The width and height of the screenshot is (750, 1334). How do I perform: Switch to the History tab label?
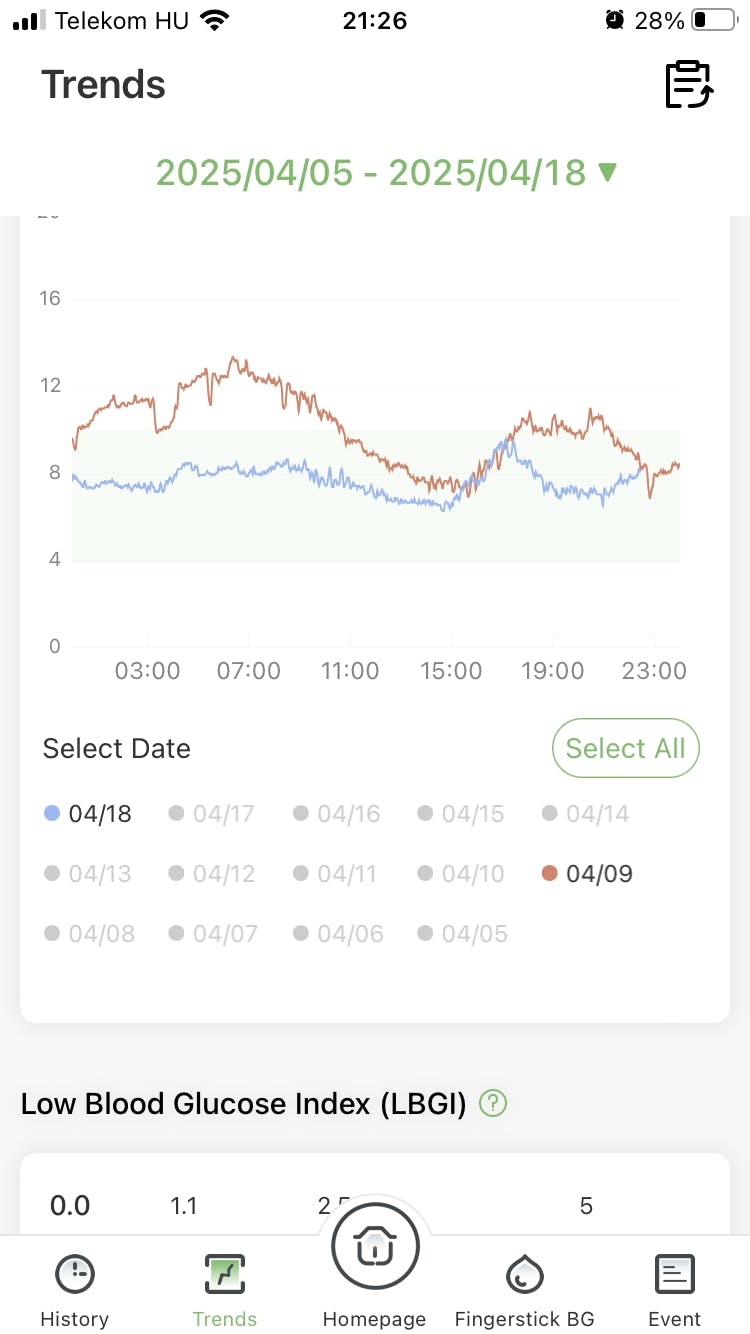pyautogui.click(x=75, y=1319)
